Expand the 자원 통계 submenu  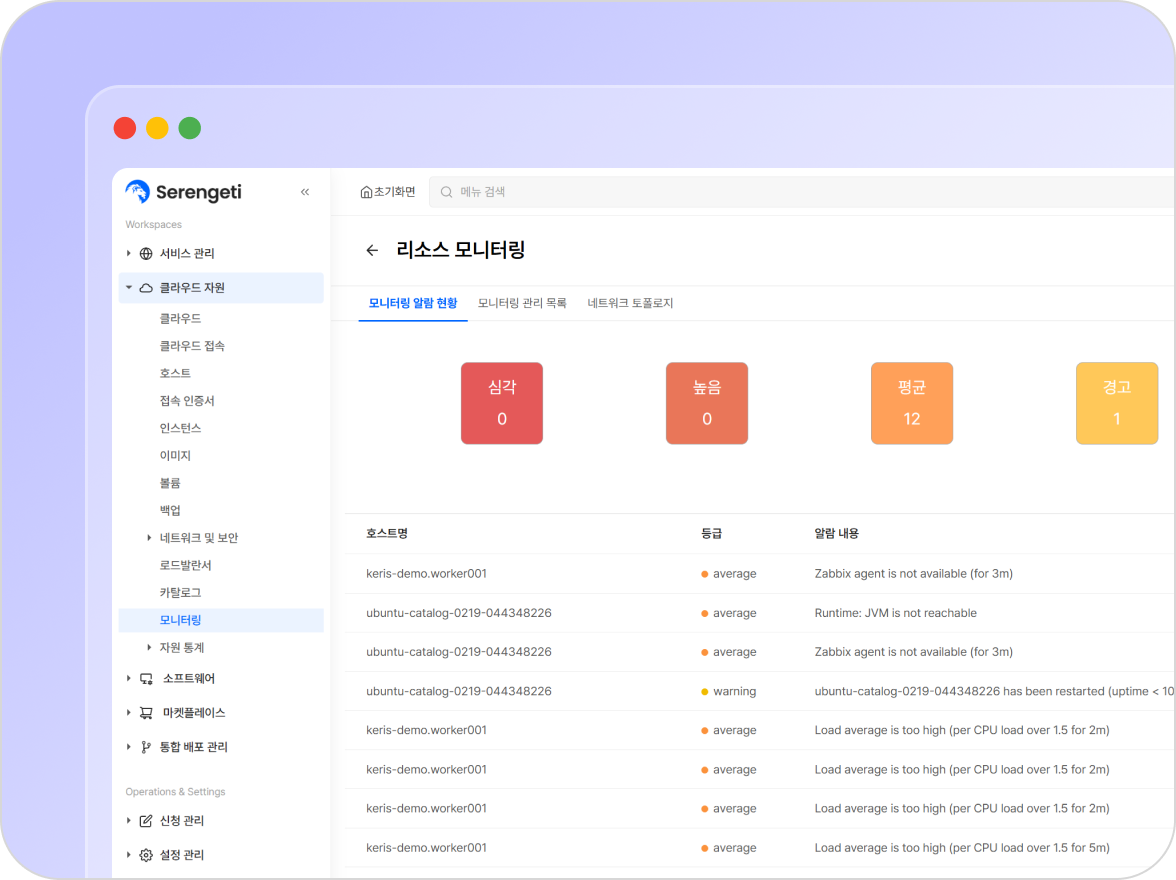150,648
